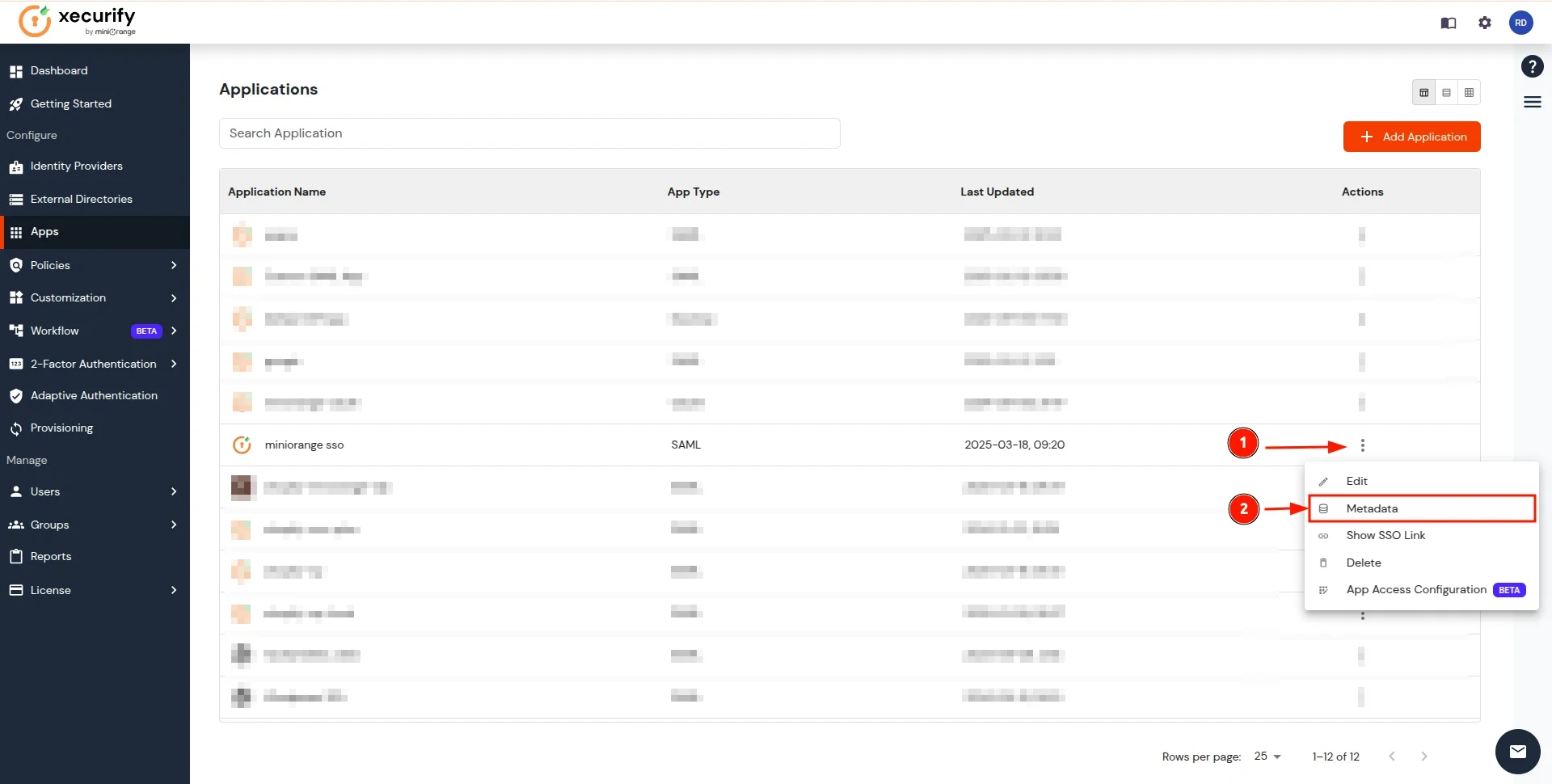1552x784 pixels.
Task: Open the settings gear icon
Action: [1485, 23]
